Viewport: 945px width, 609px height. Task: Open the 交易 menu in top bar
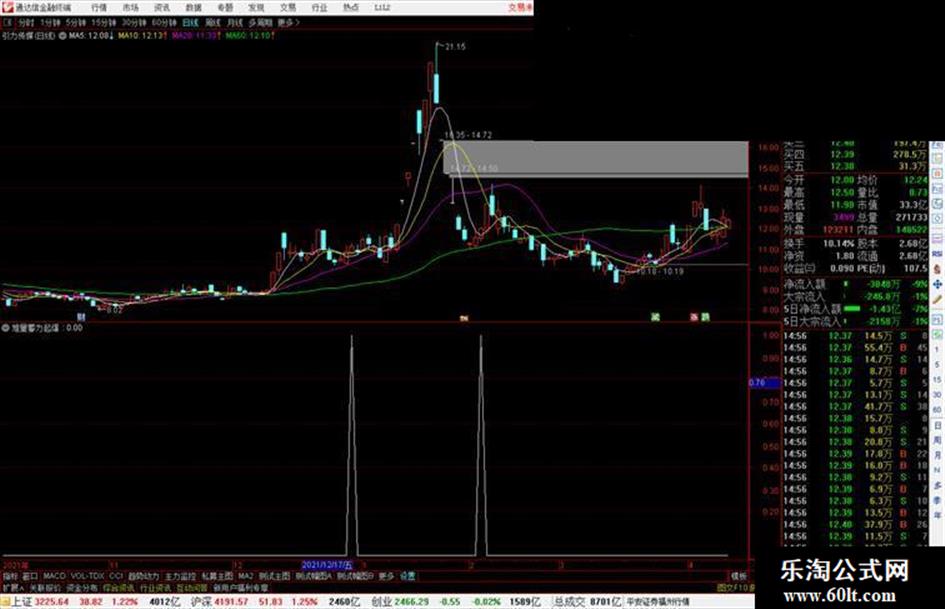tap(287, 8)
